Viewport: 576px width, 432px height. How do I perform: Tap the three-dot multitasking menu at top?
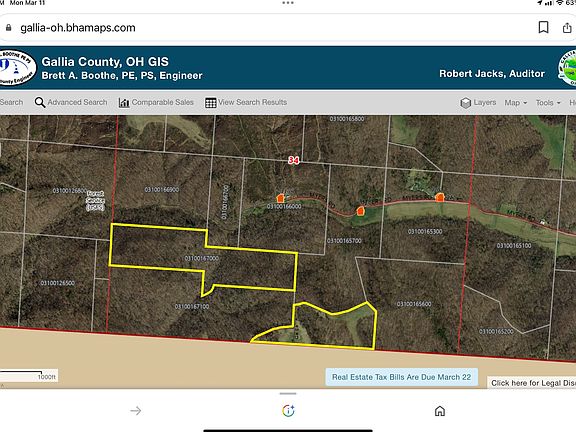pyautogui.click(x=288, y=3)
